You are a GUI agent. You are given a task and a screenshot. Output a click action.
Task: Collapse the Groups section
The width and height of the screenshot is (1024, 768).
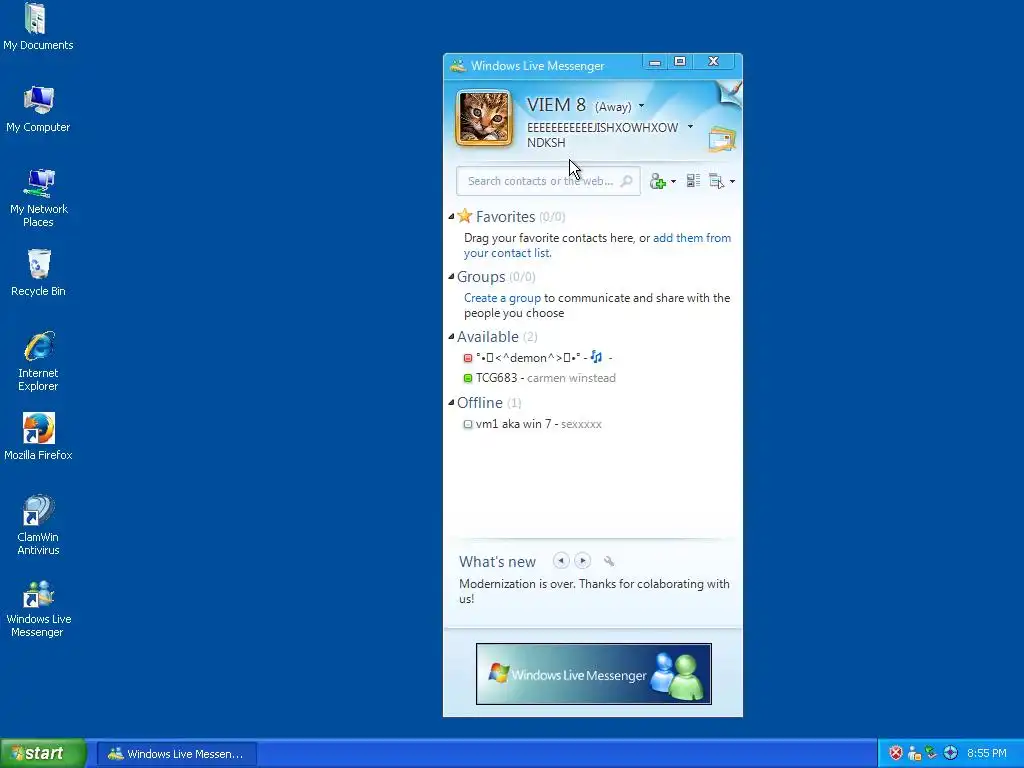(x=451, y=276)
